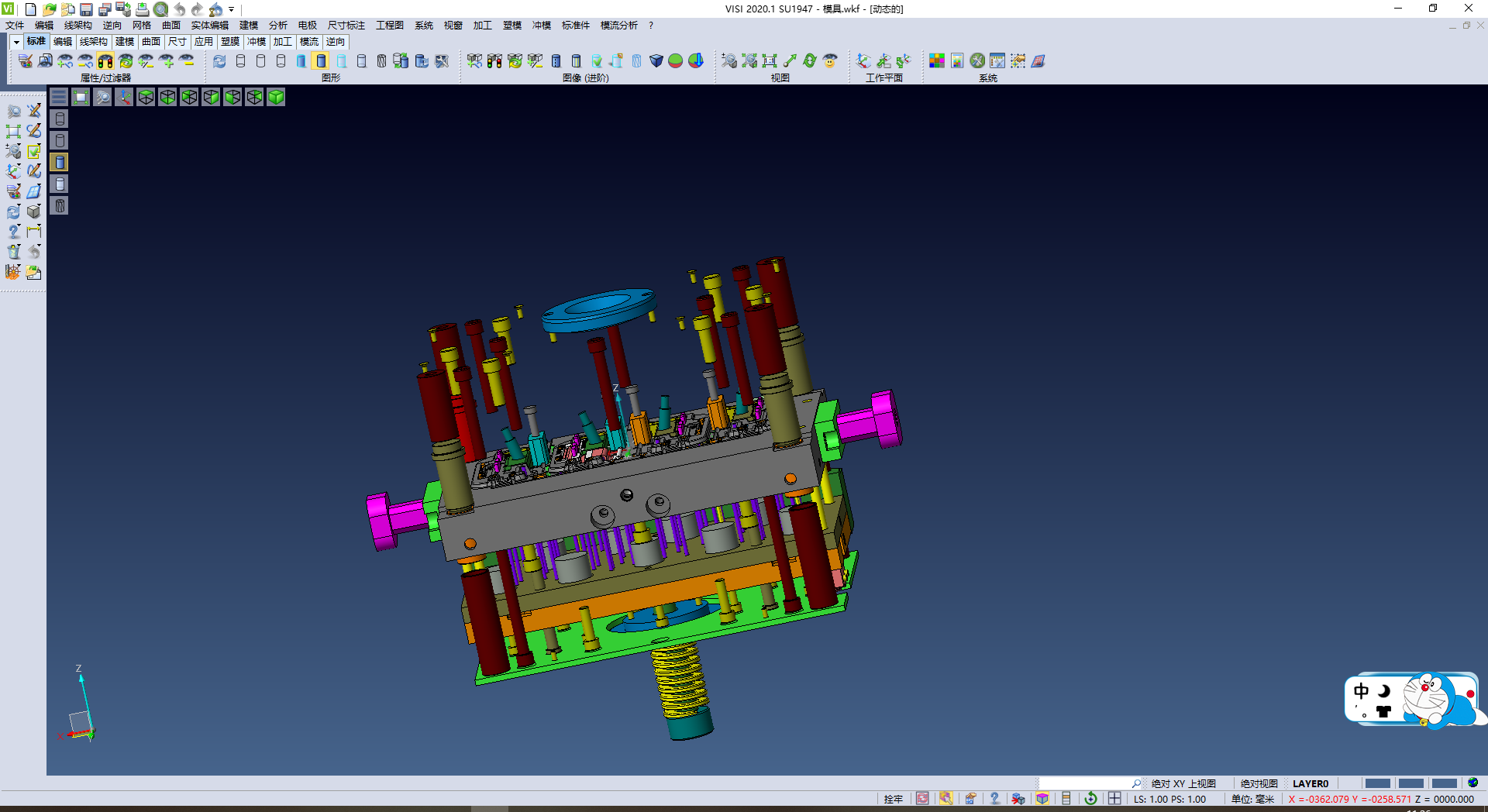Click the wrench settings icon in 系统 group
Screen dimensions: 1488x812
977,60
